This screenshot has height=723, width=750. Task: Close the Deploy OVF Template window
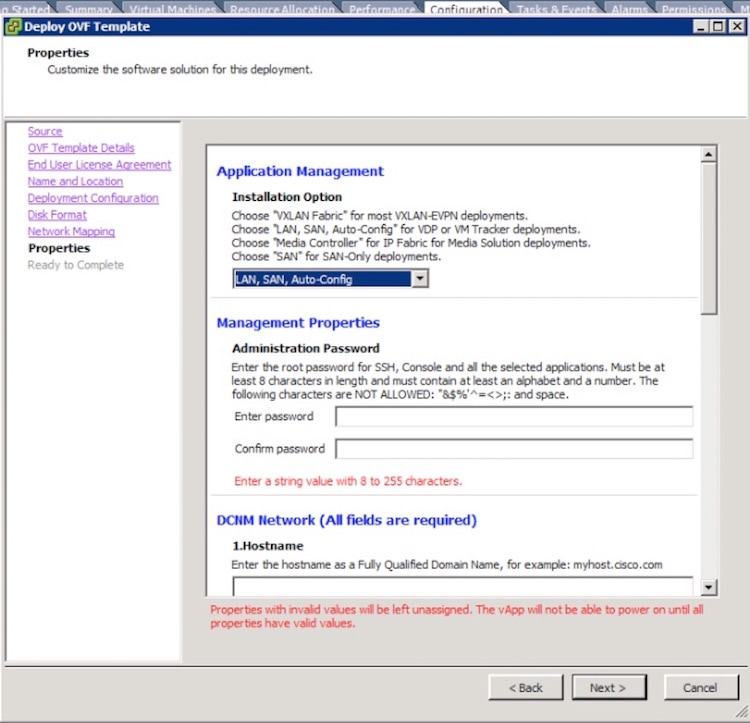737,27
